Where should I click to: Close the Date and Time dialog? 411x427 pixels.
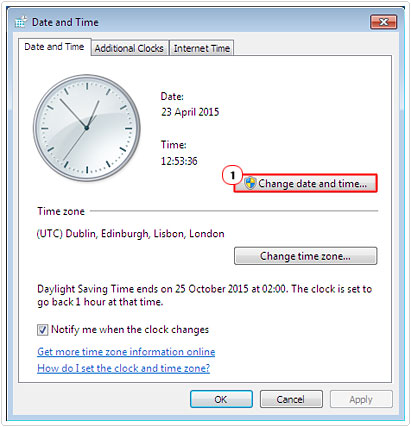(383, 22)
